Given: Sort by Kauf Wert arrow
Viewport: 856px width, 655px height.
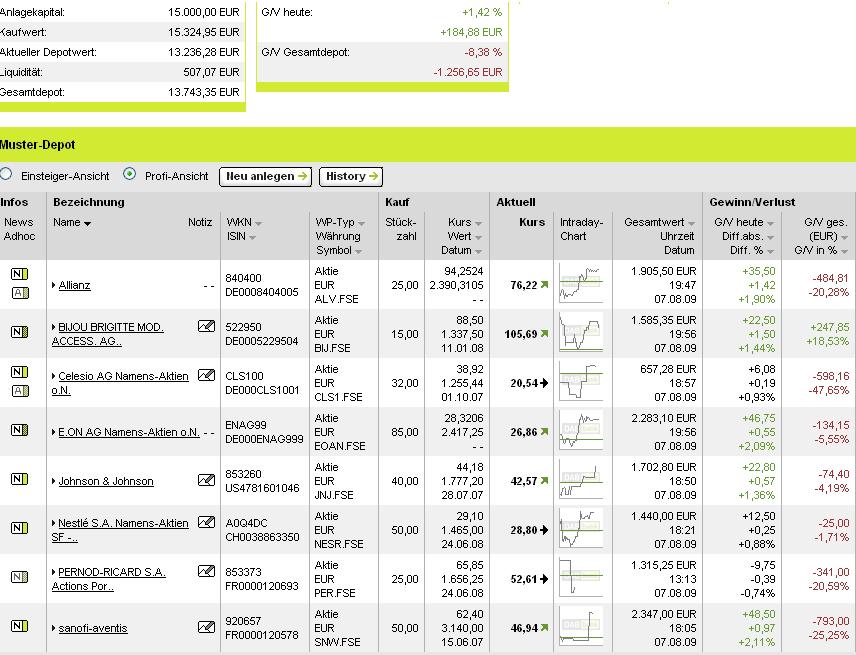Looking at the screenshot, I should click(x=478, y=237).
